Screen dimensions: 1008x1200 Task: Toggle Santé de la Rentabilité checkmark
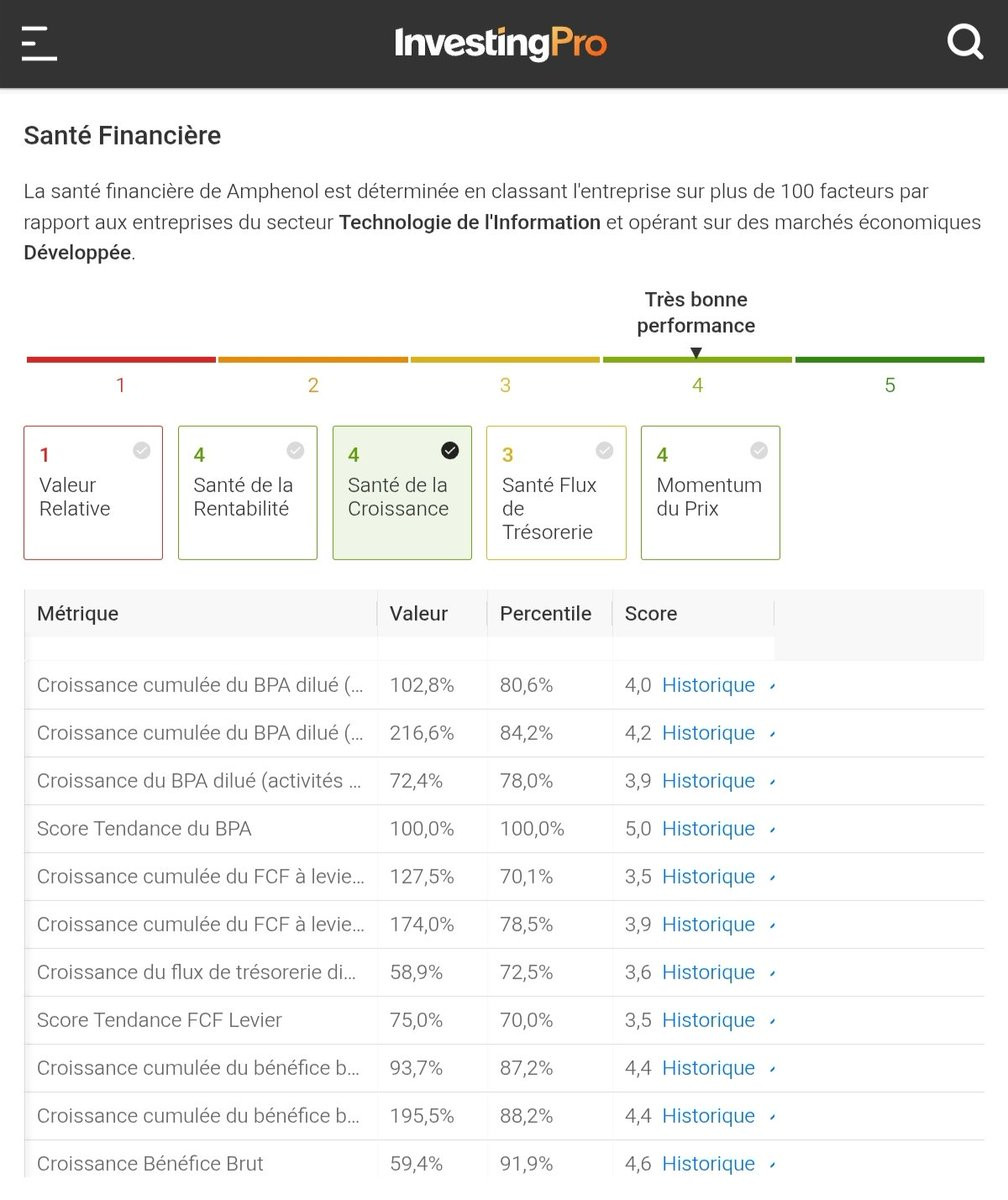coord(295,451)
